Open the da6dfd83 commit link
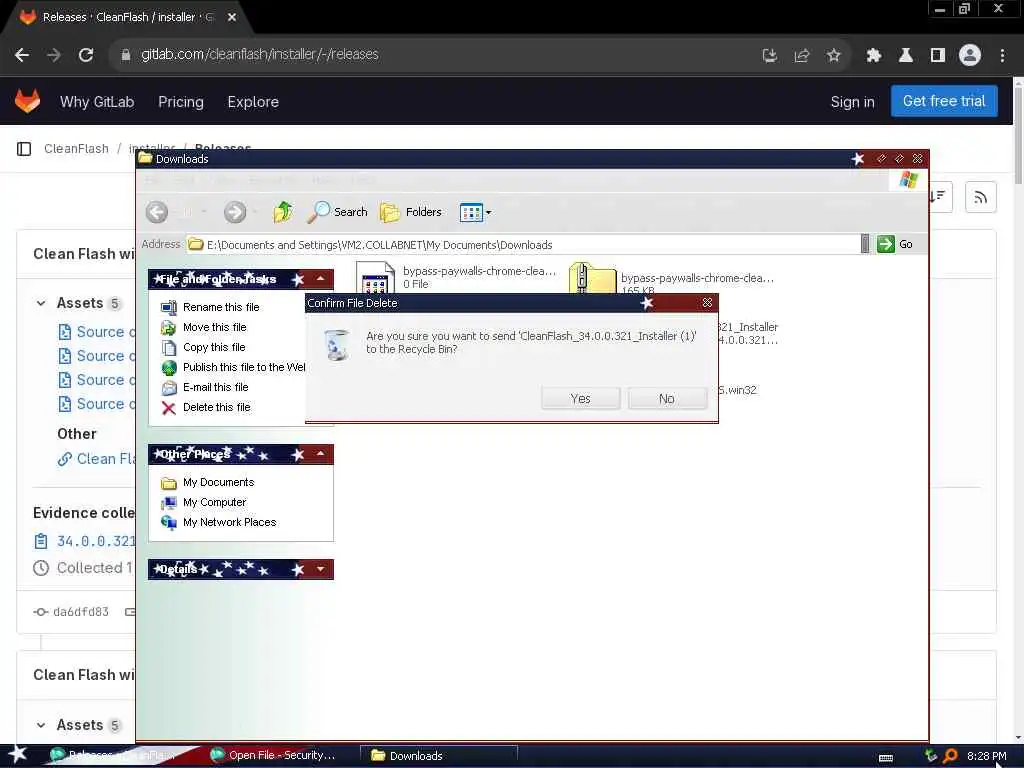Viewport: 1024px width, 768px height. [x=80, y=612]
